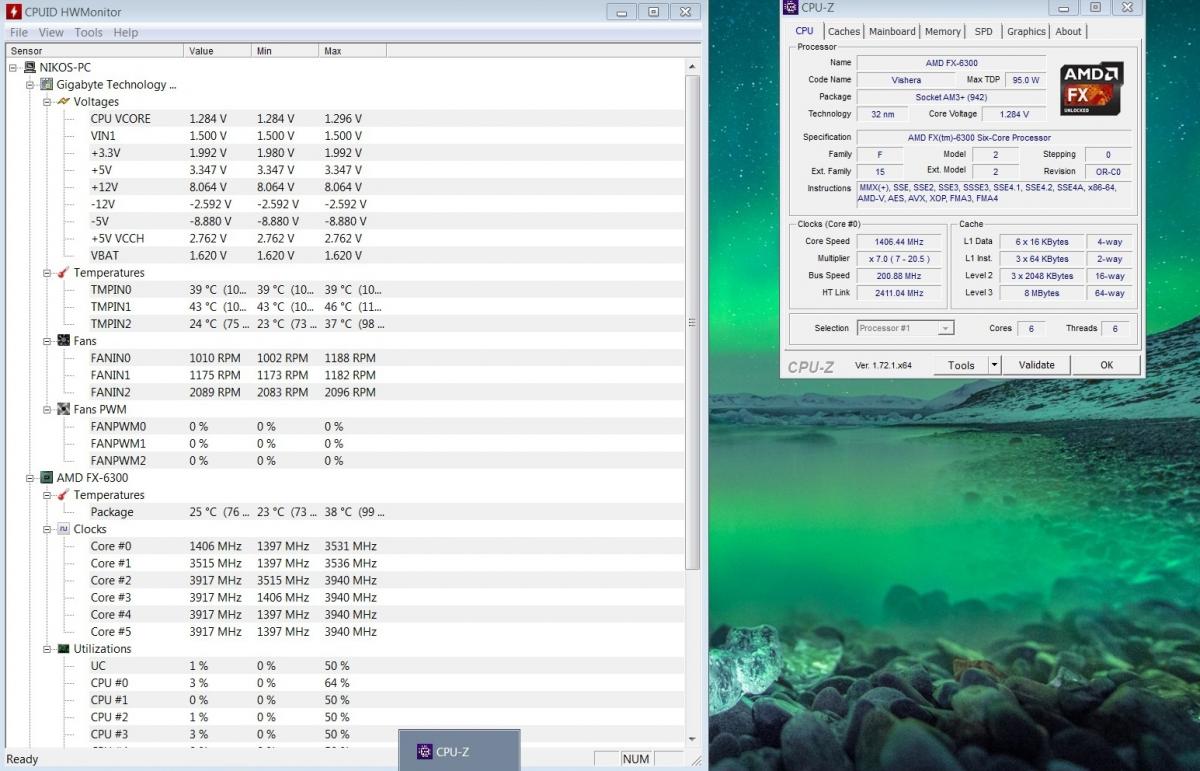Click the Max TDP value 95.0 W

(1025, 80)
